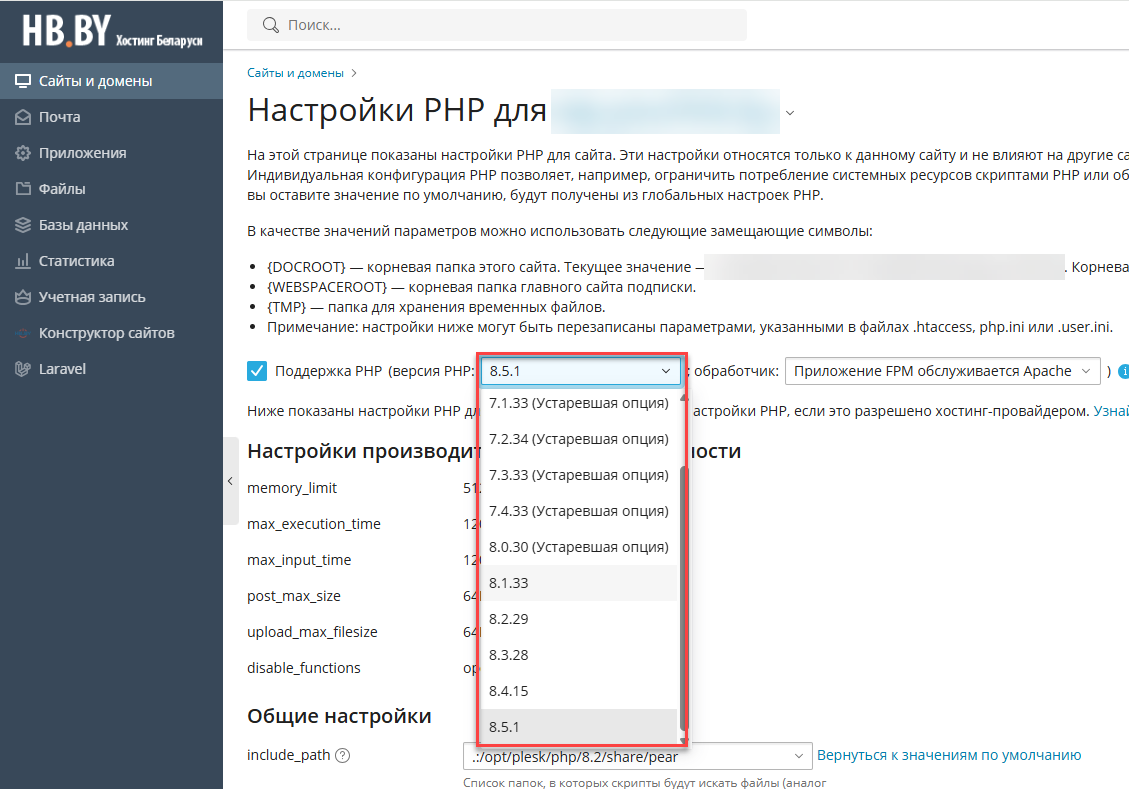Screen dimensions: 1129x789
Task: Click the Сайты и домены breadcrumb link
Action: point(295,73)
